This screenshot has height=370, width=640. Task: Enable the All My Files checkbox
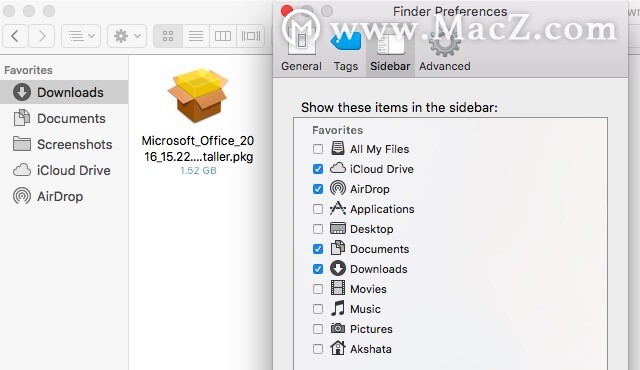318,149
